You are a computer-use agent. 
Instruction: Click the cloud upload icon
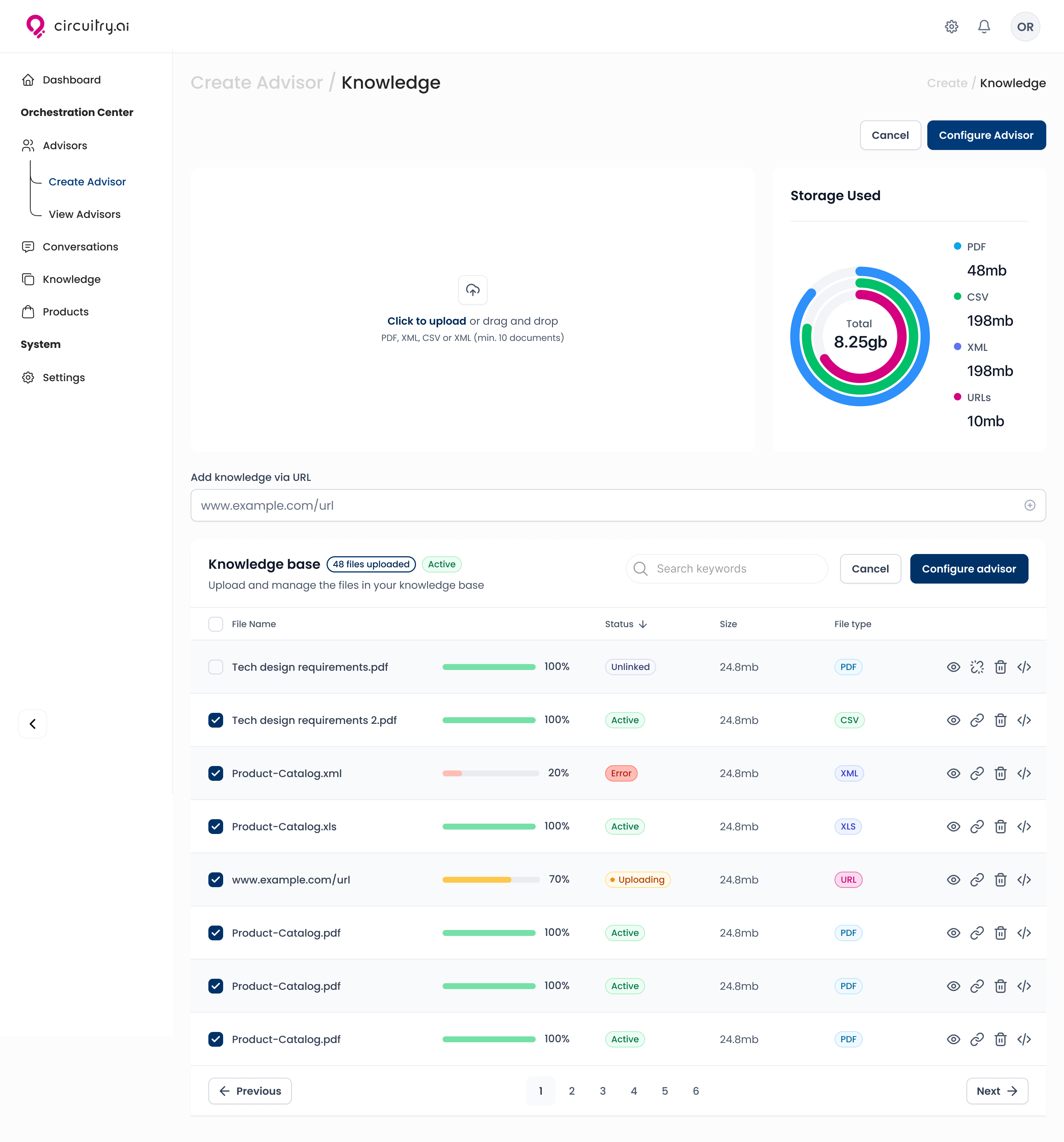coord(472,290)
